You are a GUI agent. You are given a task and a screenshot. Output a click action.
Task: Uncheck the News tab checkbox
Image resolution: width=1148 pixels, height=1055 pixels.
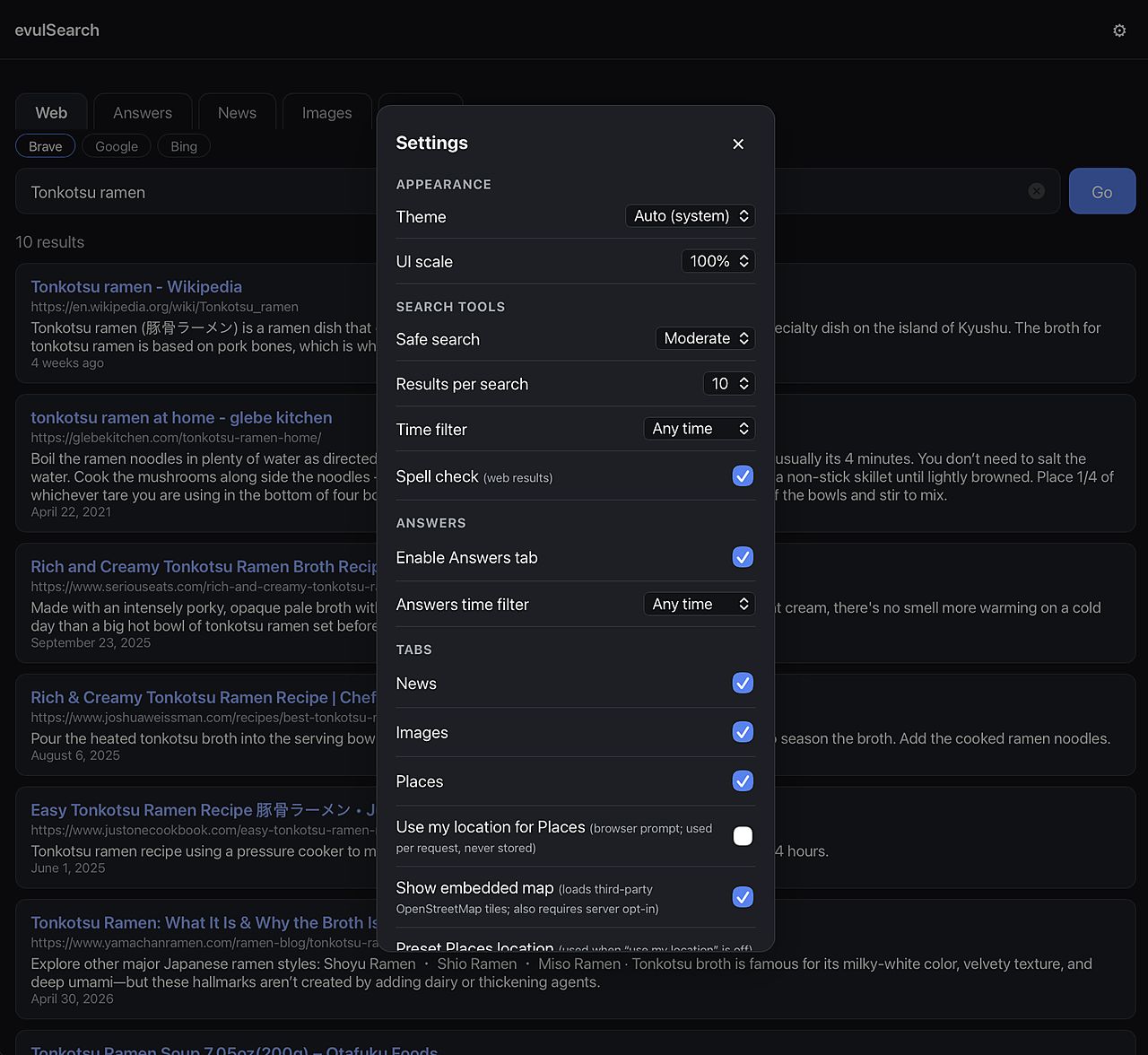point(743,684)
